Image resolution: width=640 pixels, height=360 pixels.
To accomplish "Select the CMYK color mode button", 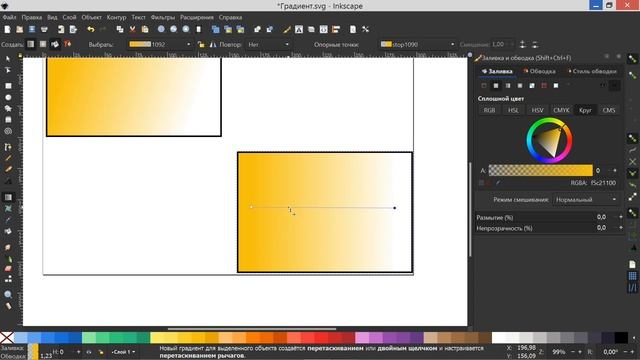I will [561, 110].
